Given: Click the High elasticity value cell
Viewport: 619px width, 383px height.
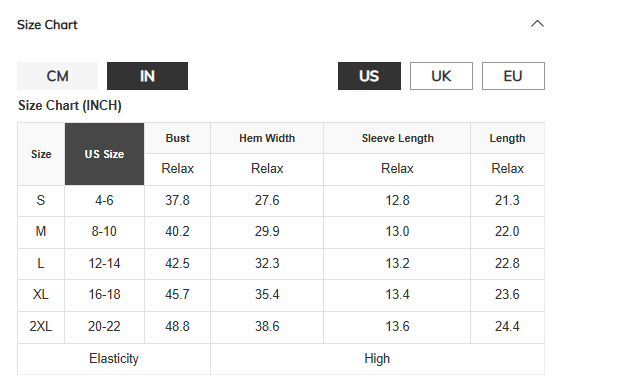Looking at the screenshot, I should point(377,359).
